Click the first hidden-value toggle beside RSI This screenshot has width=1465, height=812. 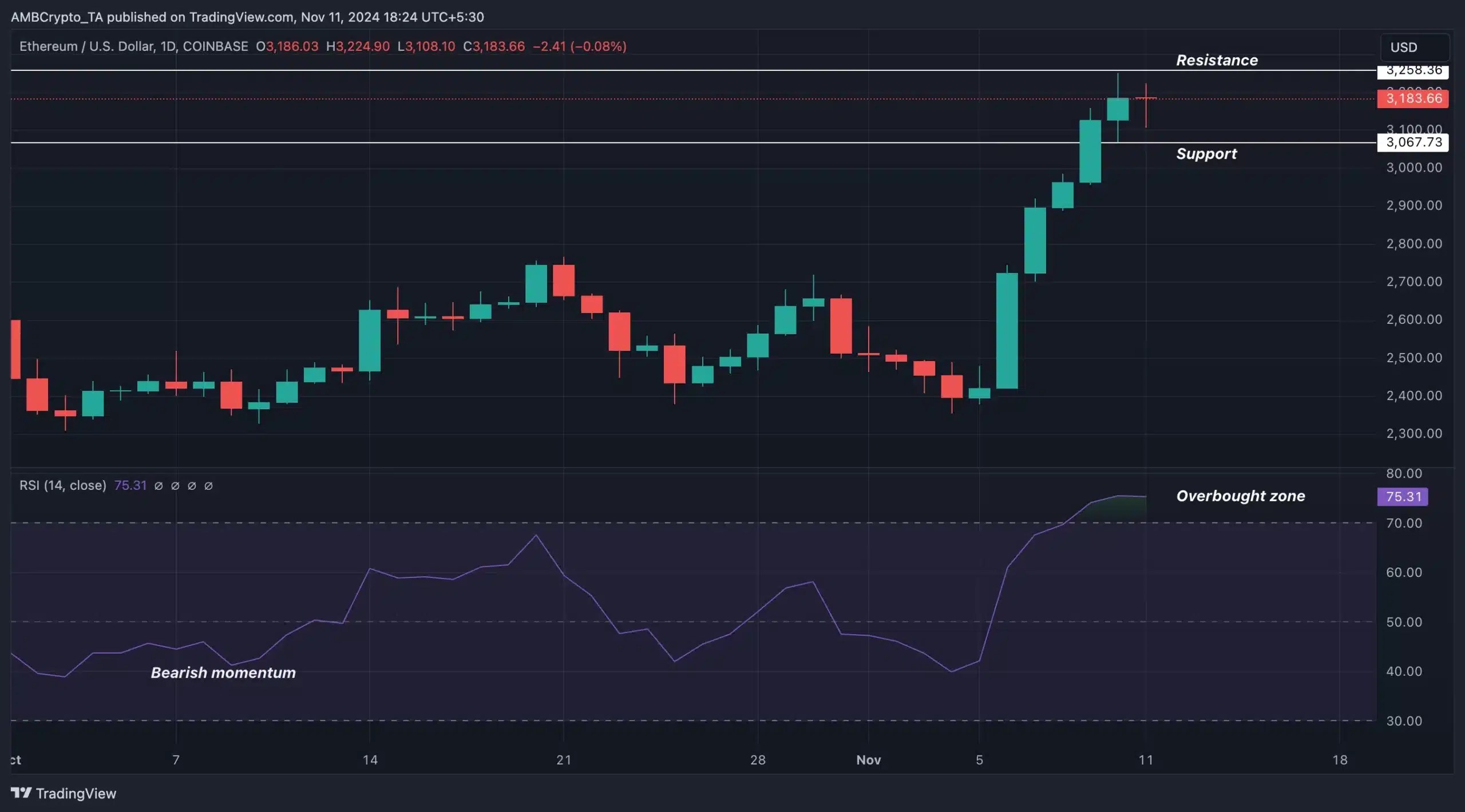[x=159, y=485]
